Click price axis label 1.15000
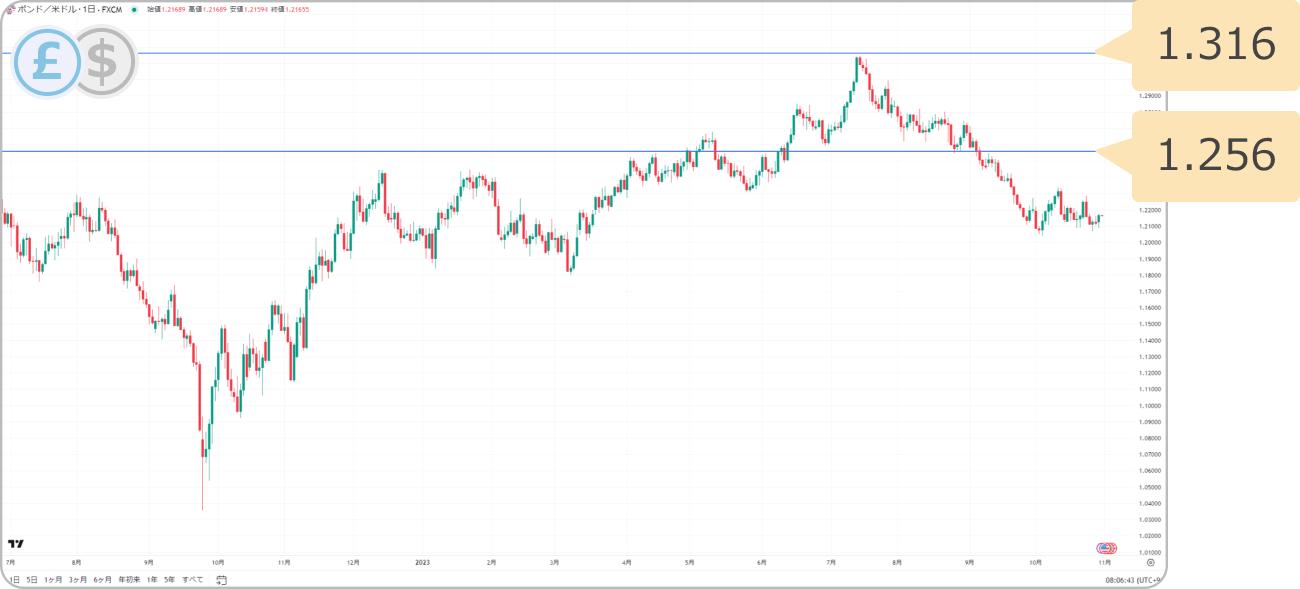 click(x=1148, y=324)
